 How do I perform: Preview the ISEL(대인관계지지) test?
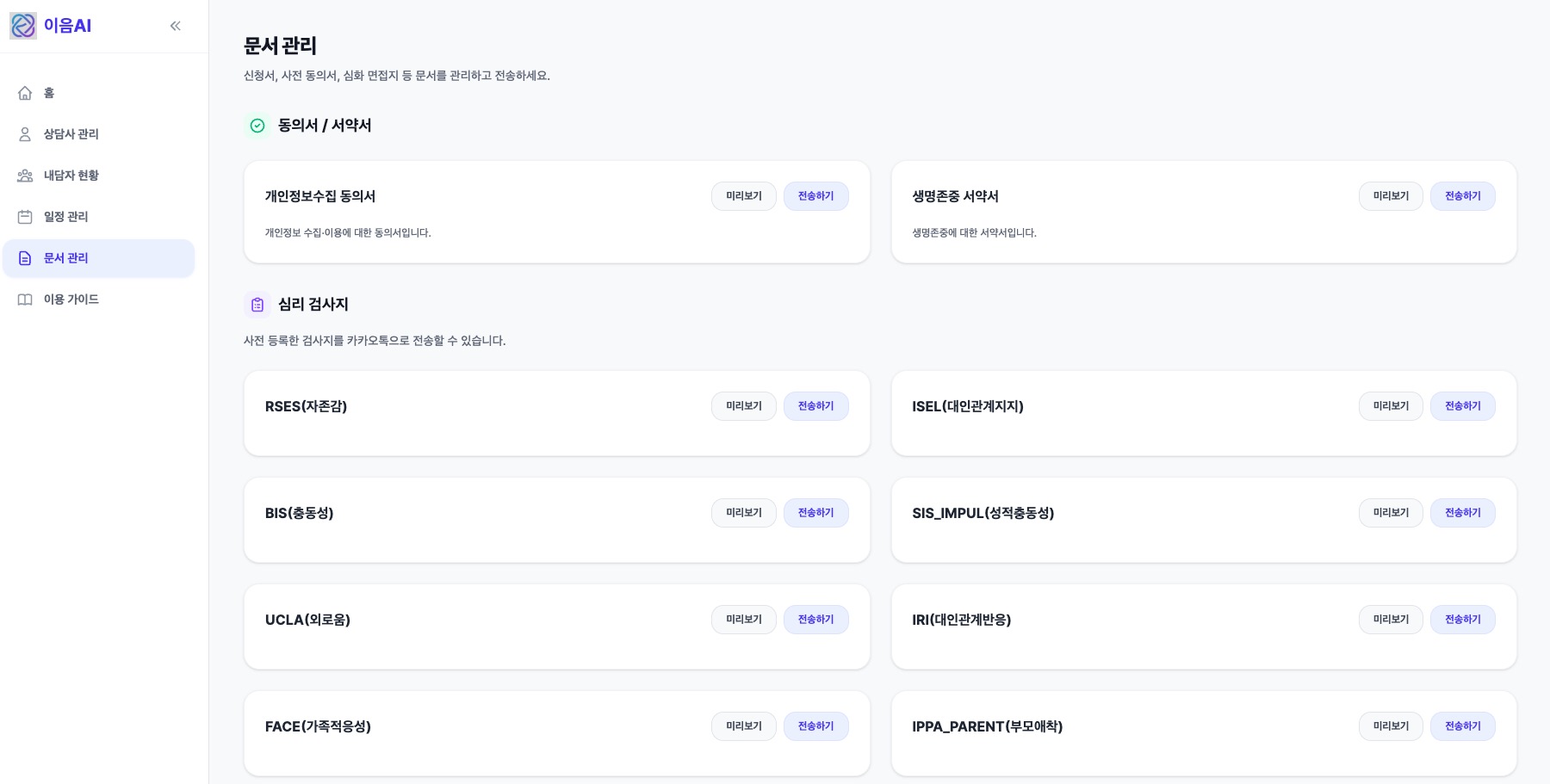[x=1391, y=406]
